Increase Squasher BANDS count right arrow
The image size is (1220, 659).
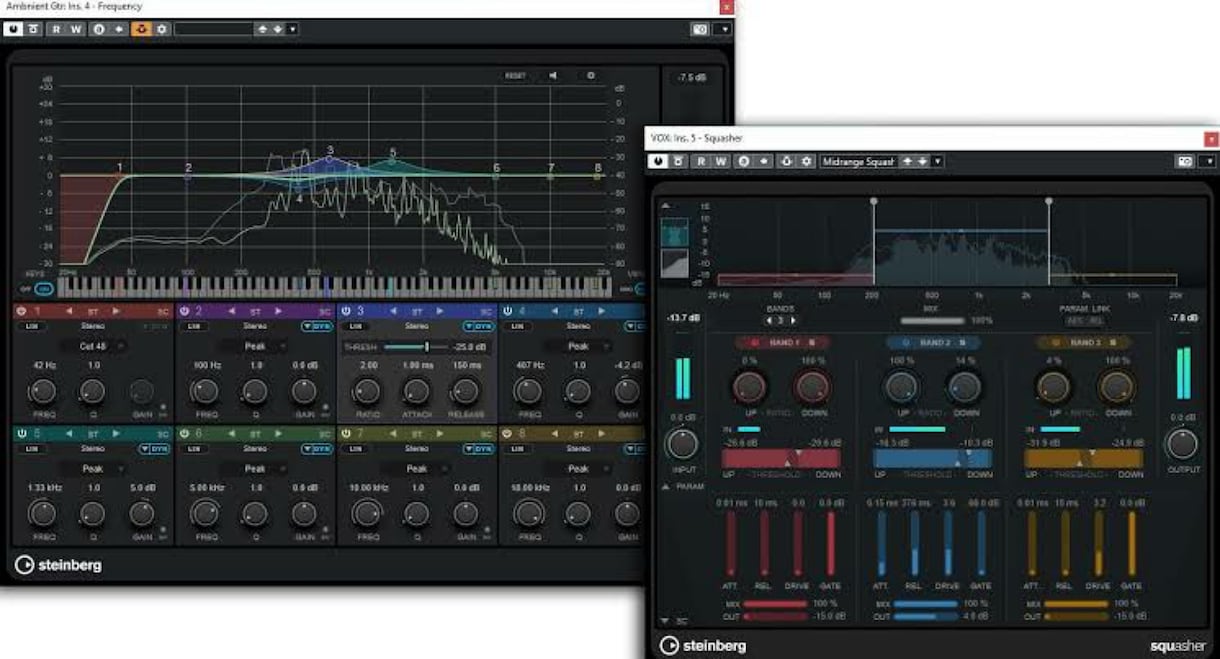pos(794,320)
